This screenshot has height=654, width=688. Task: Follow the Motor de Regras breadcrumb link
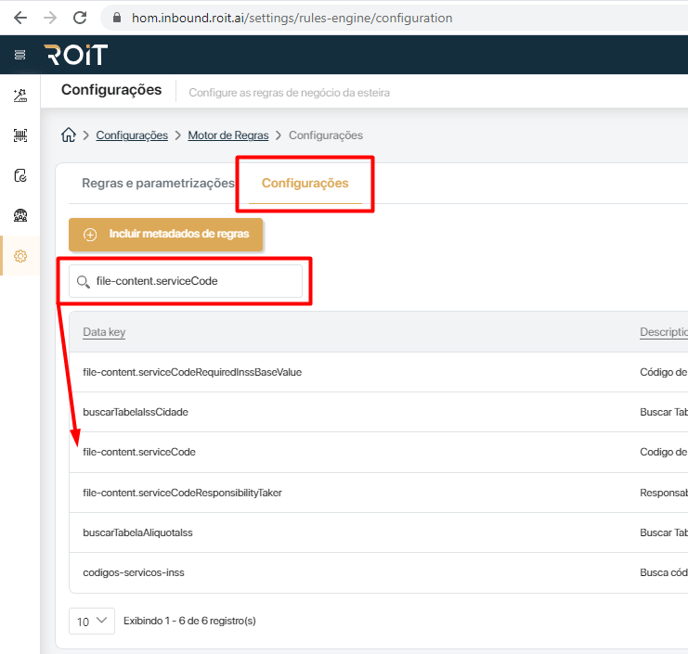coord(228,135)
